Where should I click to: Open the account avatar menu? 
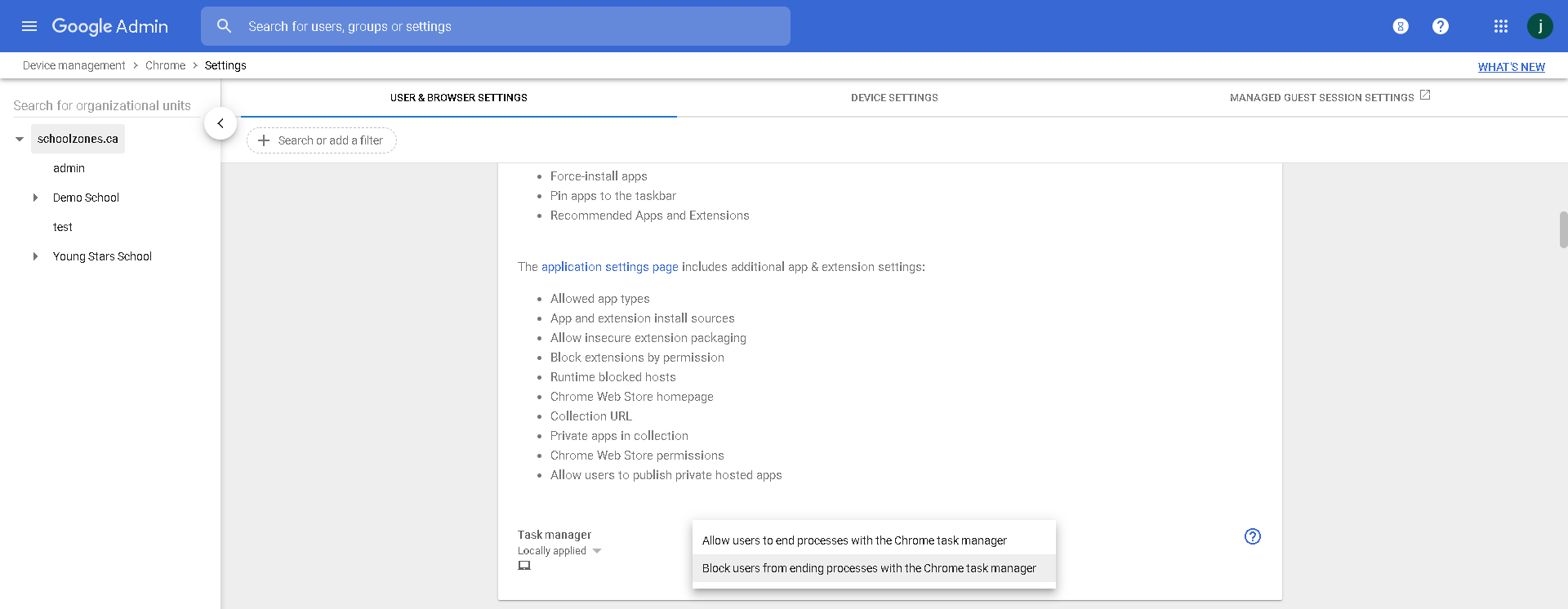[1540, 26]
